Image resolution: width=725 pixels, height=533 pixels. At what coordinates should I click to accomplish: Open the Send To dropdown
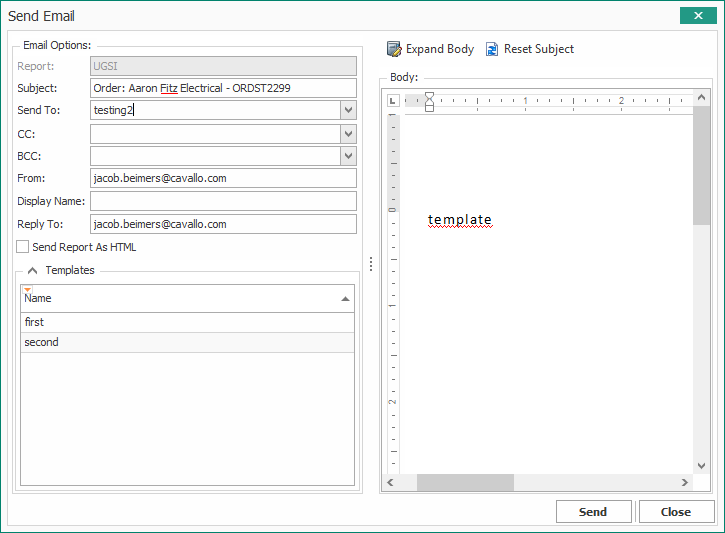point(348,110)
